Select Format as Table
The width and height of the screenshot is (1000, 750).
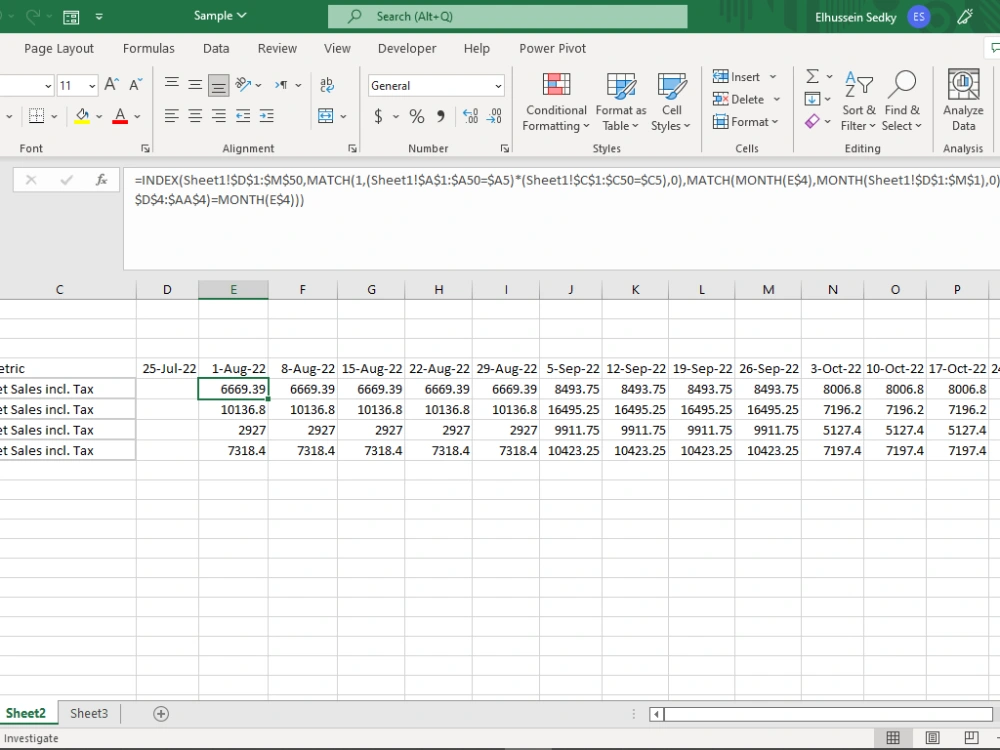tap(620, 101)
